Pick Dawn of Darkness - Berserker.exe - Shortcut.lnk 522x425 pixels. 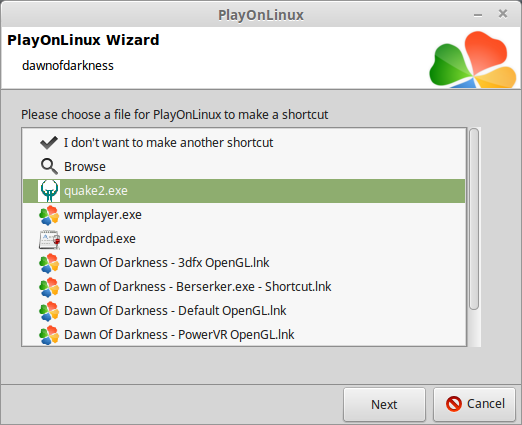(198, 287)
